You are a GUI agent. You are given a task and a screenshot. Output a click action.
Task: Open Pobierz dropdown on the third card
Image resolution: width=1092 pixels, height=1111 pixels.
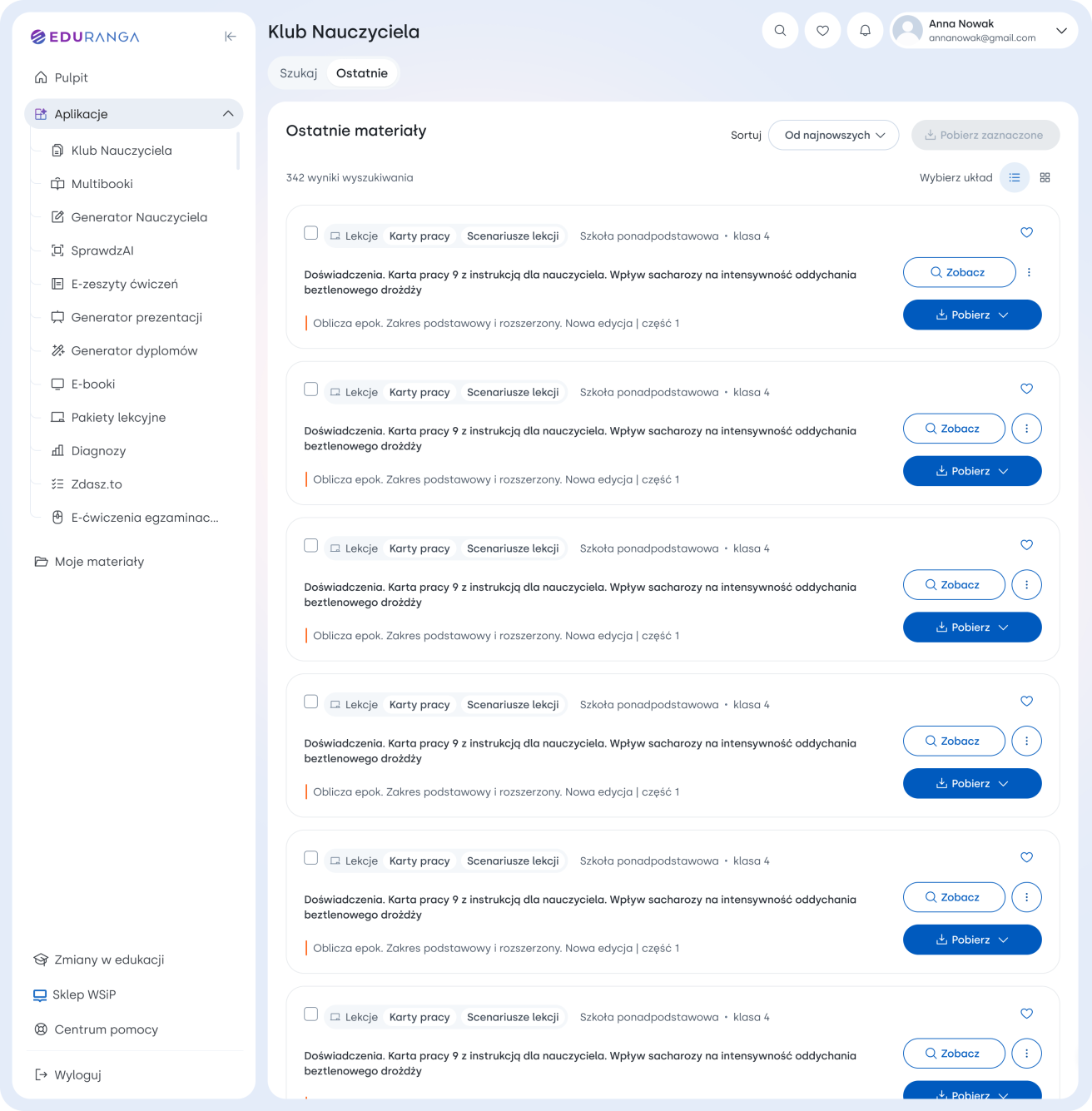(x=972, y=627)
